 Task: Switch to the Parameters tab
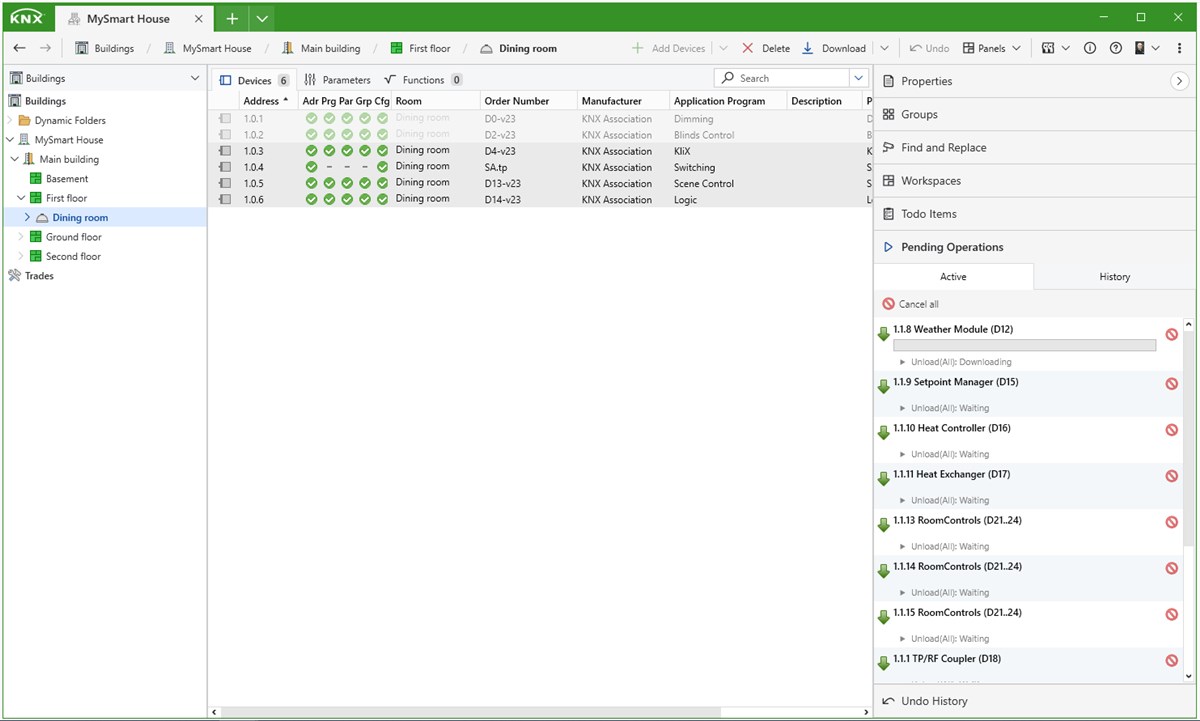click(x=337, y=80)
